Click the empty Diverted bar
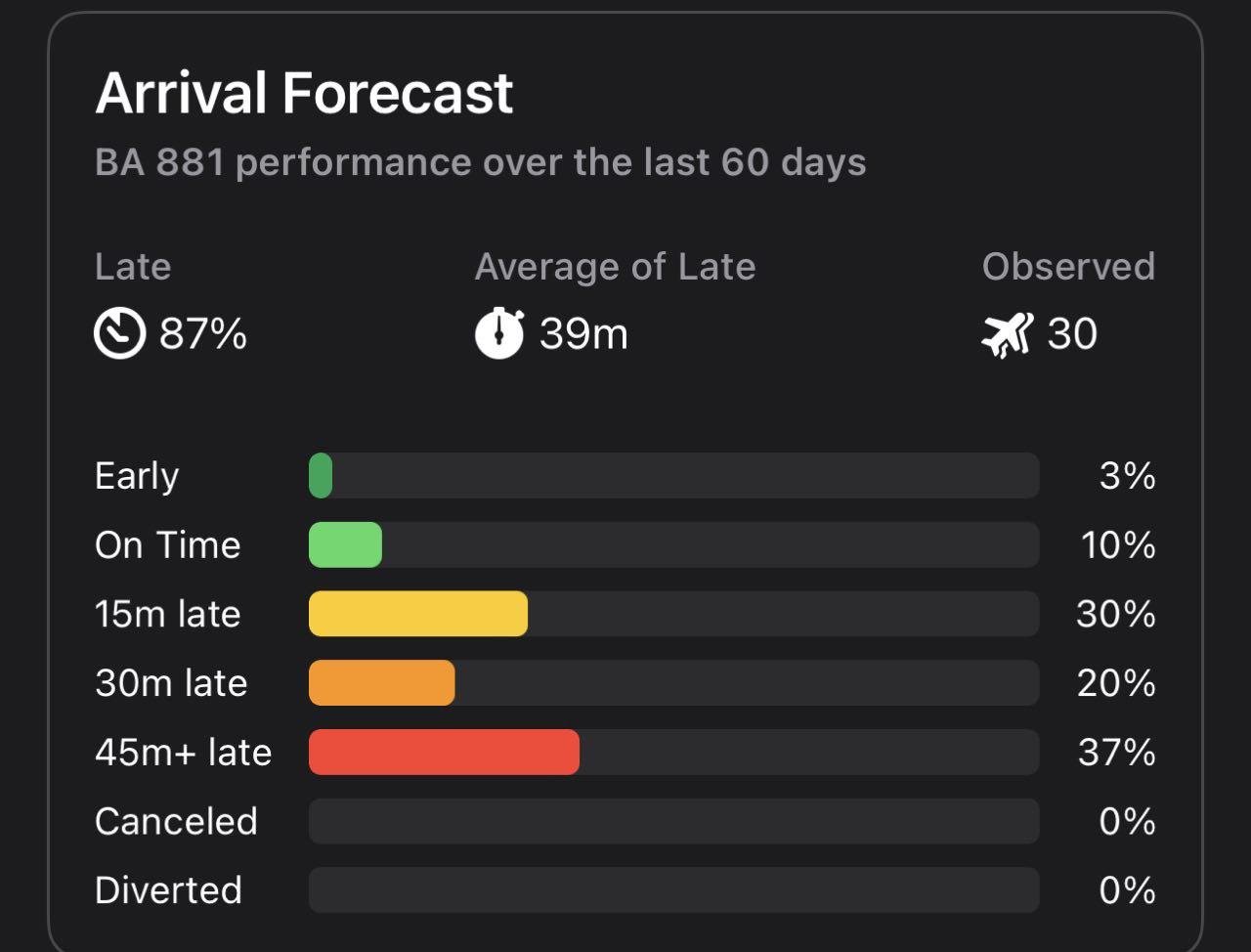 [673, 890]
